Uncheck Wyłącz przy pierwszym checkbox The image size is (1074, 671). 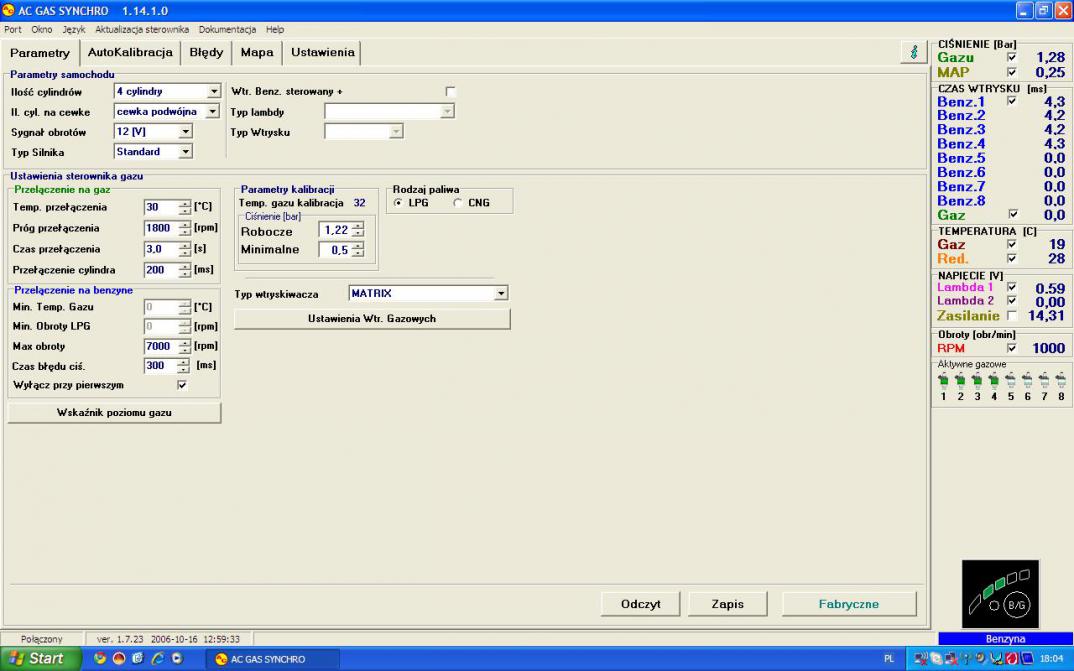182,385
